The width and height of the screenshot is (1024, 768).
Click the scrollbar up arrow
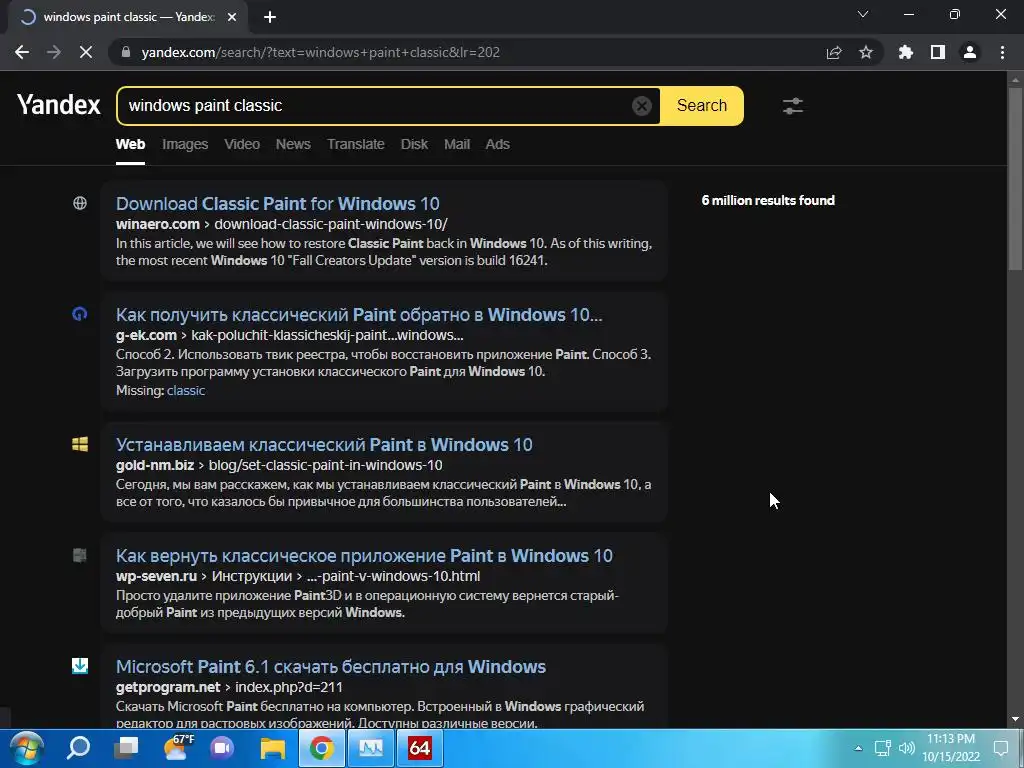[1016, 80]
